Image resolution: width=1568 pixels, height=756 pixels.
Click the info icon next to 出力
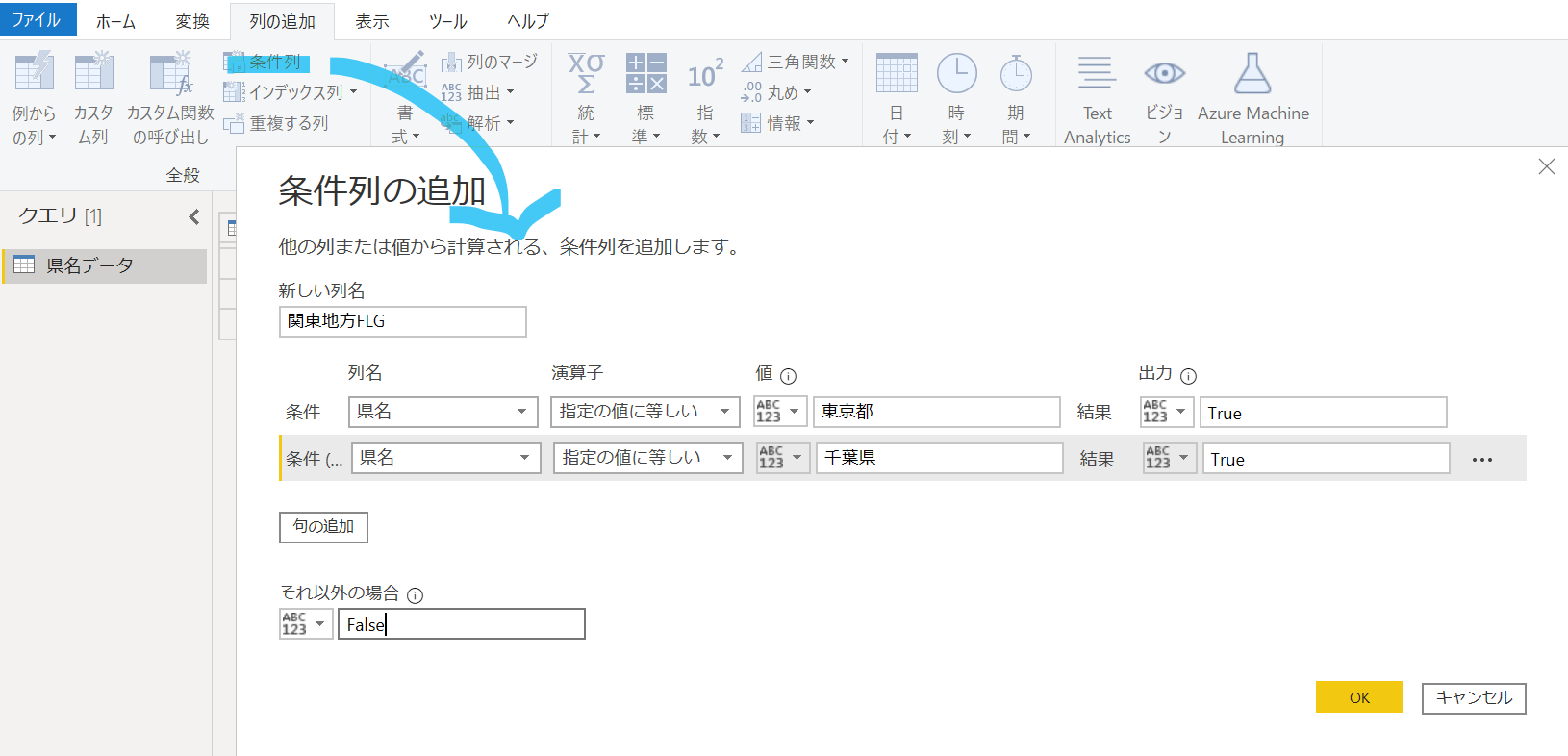pos(1189,376)
